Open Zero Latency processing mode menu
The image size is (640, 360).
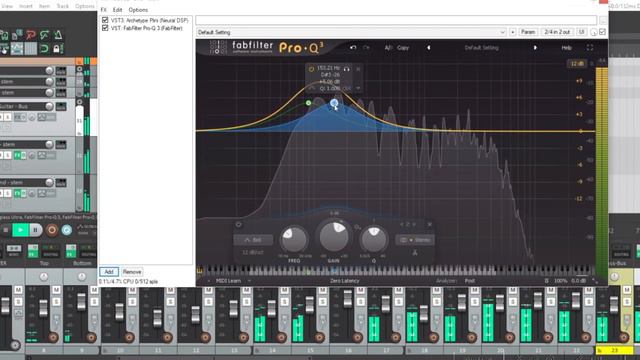[345, 281]
